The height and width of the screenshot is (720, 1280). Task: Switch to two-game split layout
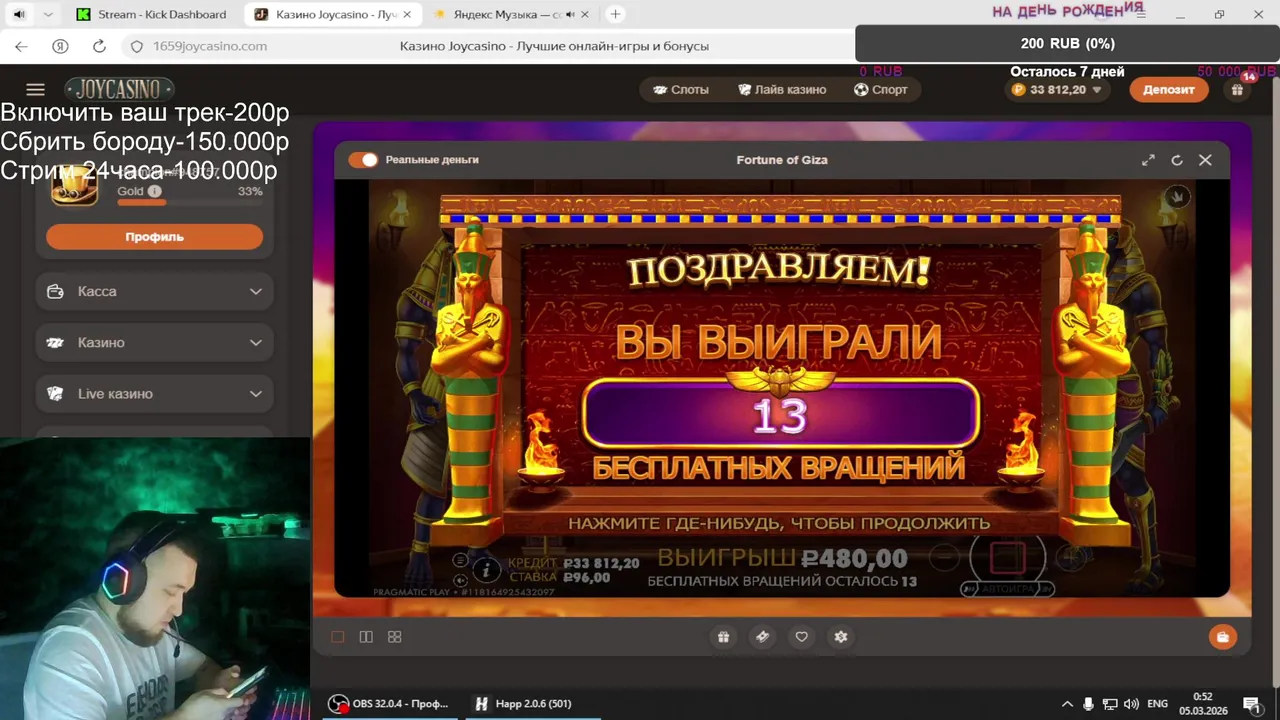coord(366,637)
